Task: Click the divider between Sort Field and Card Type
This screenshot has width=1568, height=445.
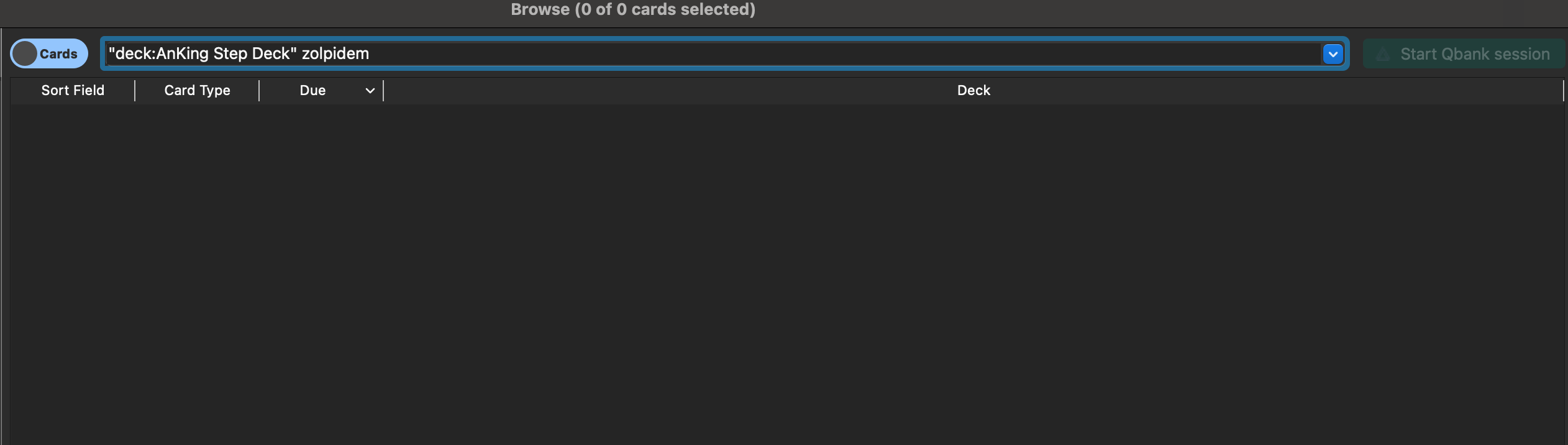Action: [135, 91]
